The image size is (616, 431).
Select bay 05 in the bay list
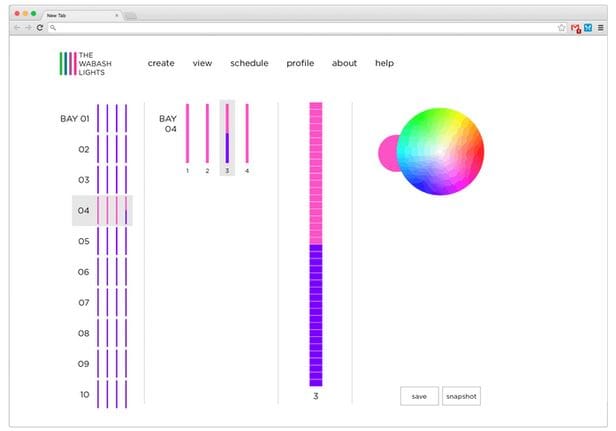102,241
